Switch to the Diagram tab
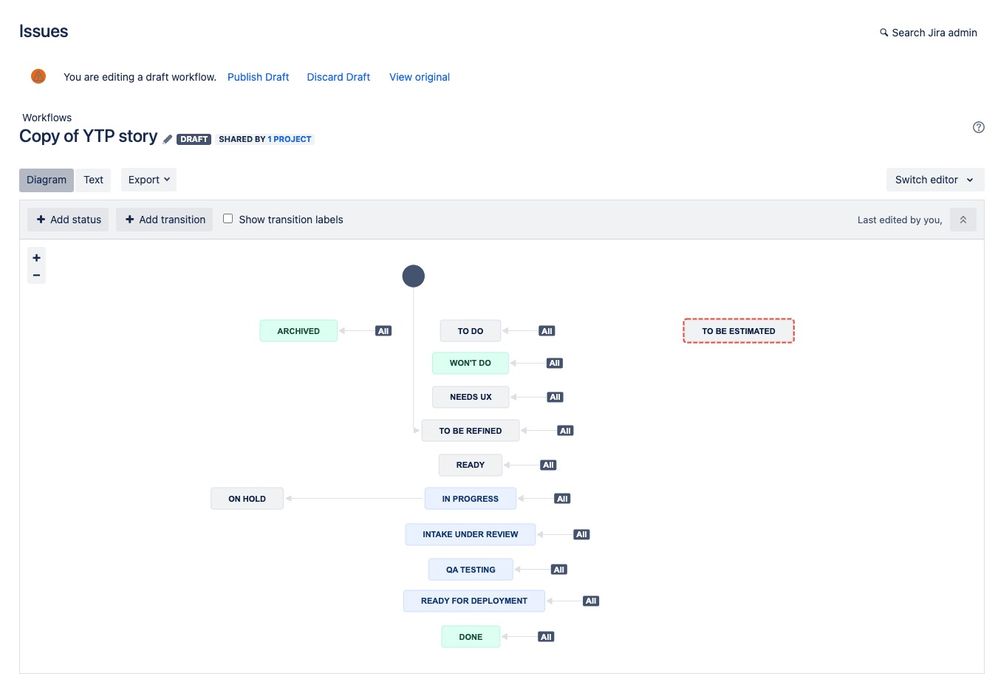Screen dimensions: 998x691 coord(46,179)
